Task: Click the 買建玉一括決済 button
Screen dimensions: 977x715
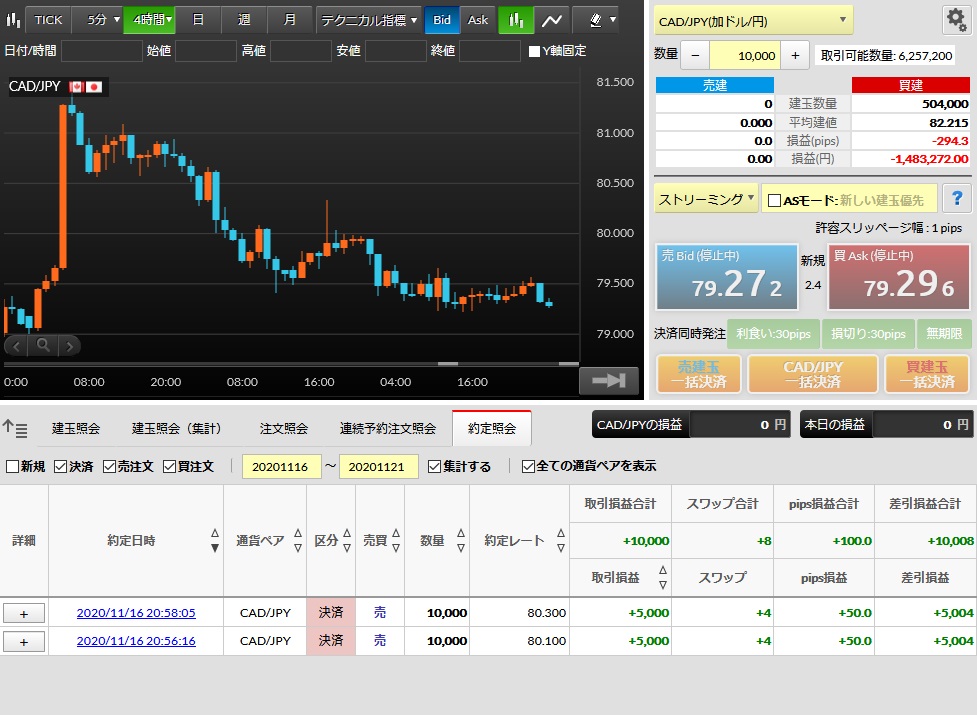Action: 927,374
